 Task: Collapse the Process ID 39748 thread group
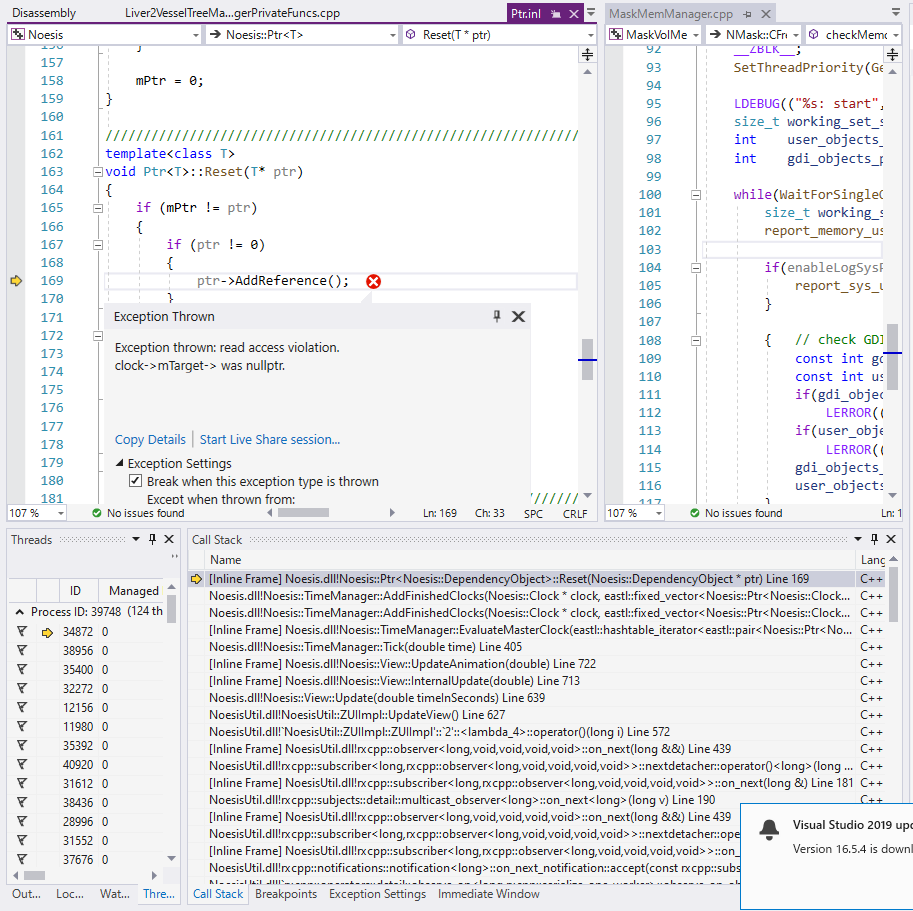(x=20, y=612)
